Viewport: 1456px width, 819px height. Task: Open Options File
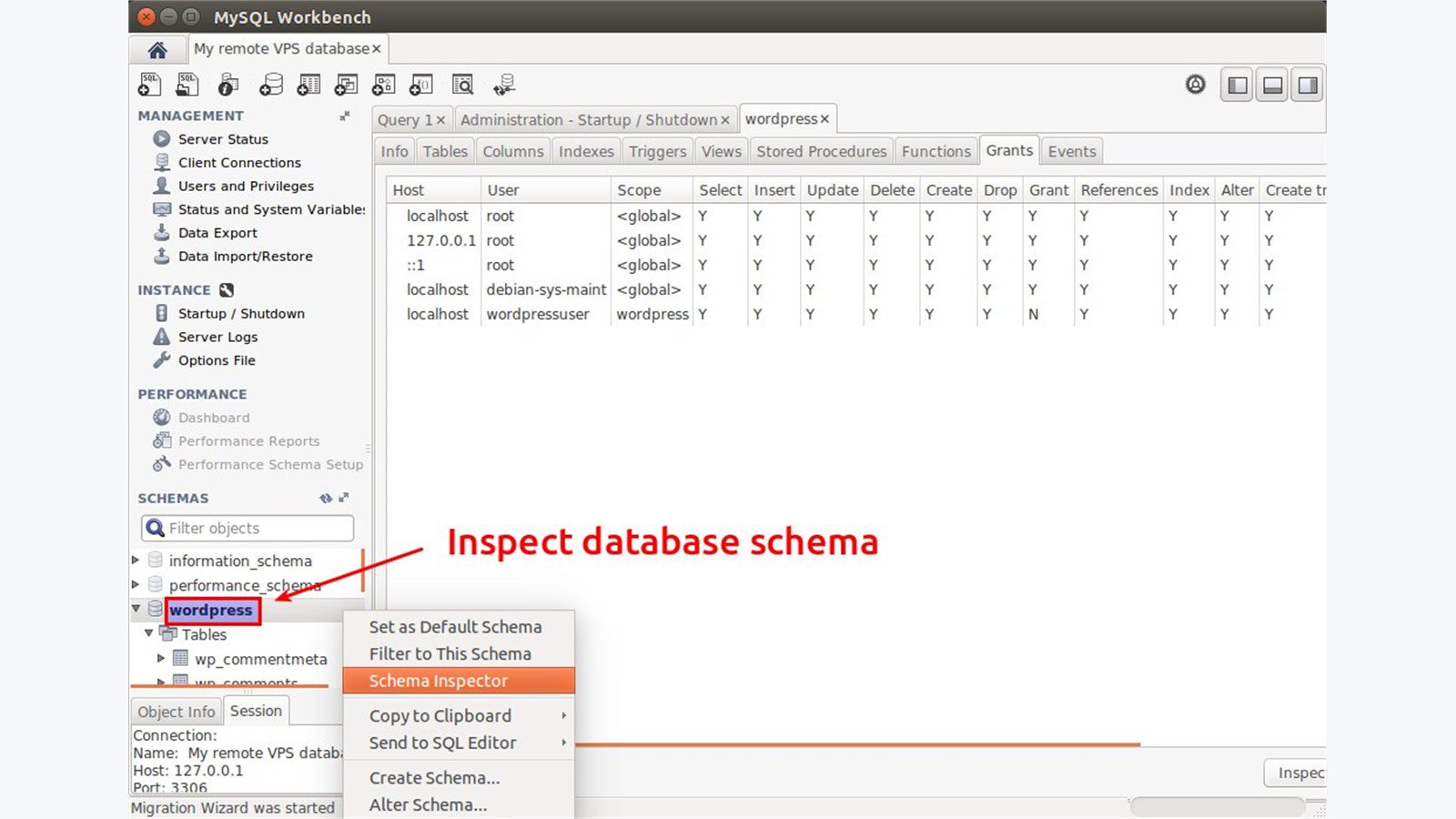coord(217,360)
